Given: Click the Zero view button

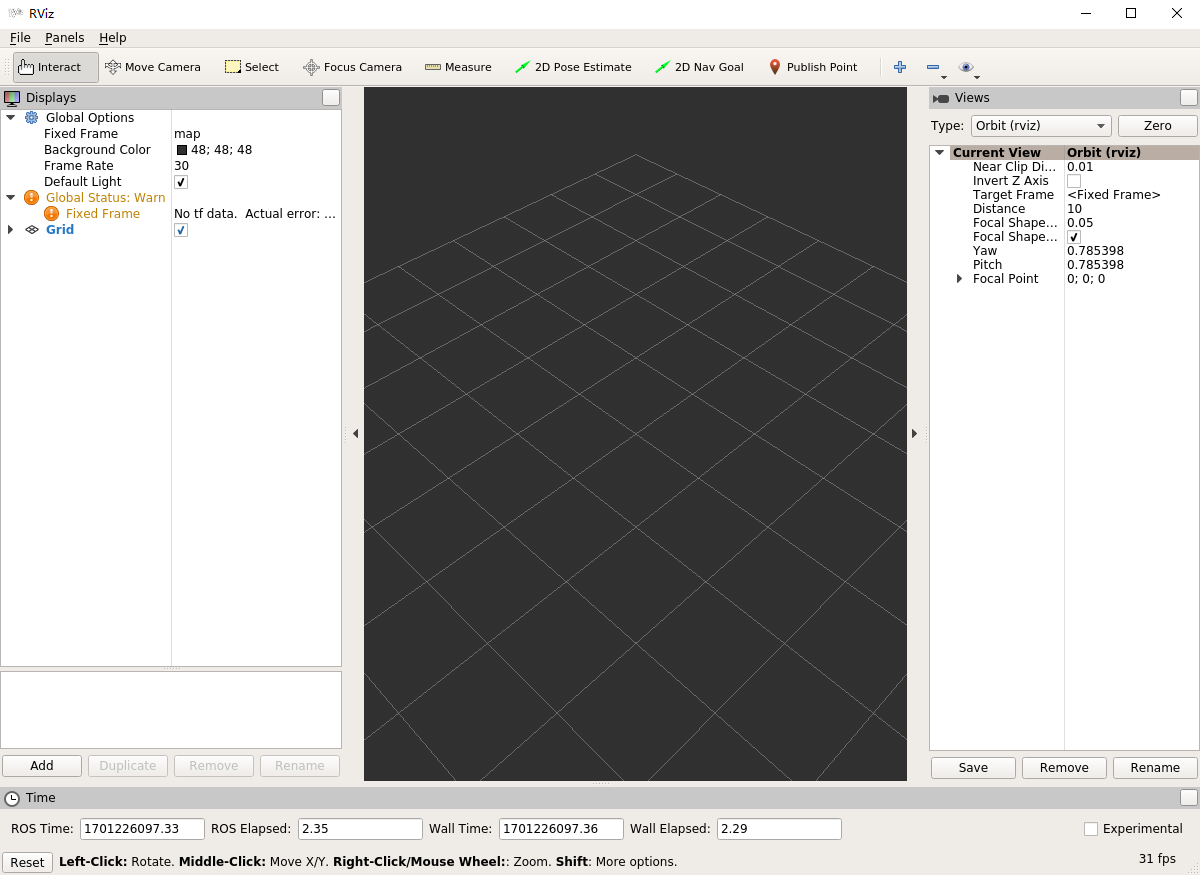Looking at the screenshot, I should 1158,126.
